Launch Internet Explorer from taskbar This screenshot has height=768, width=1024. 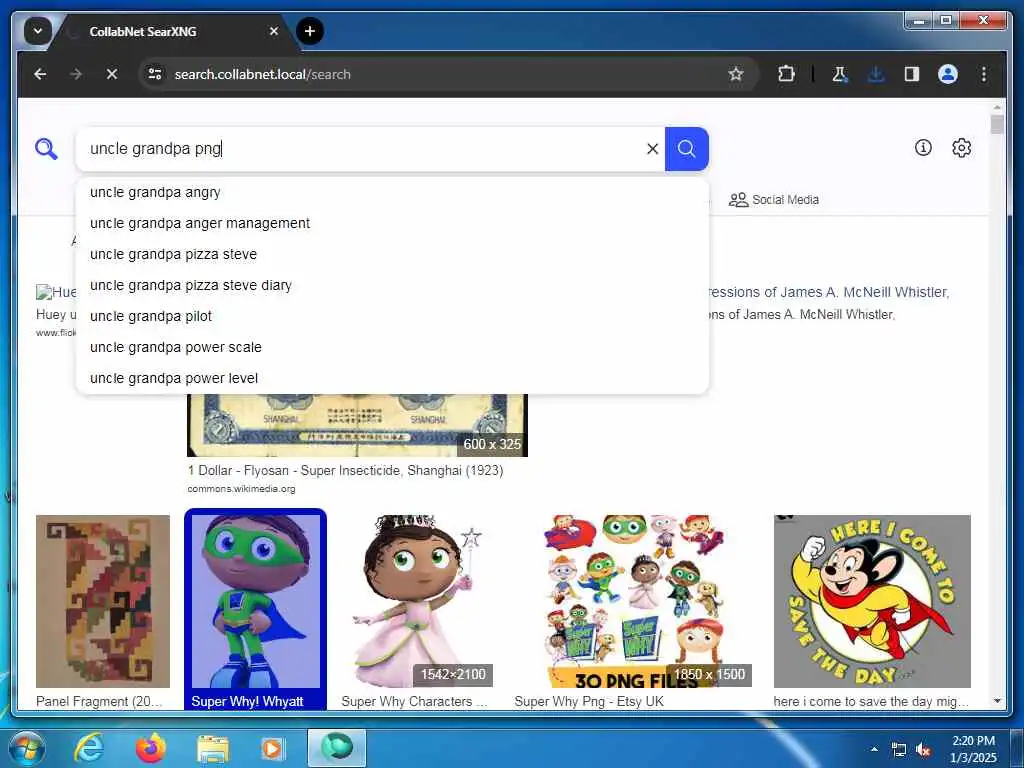click(x=88, y=748)
